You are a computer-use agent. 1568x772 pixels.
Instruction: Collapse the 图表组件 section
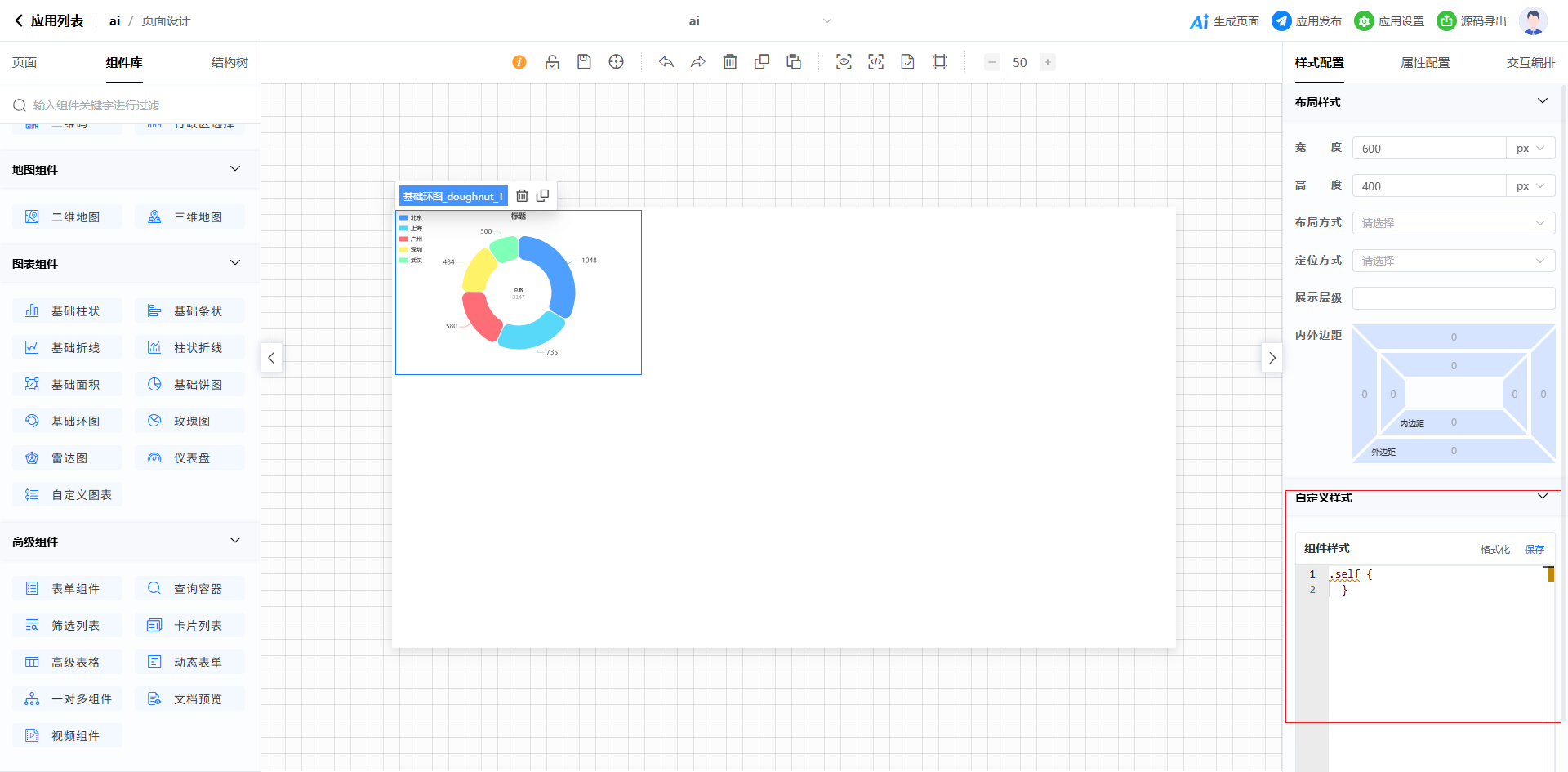pyautogui.click(x=235, y=263)
